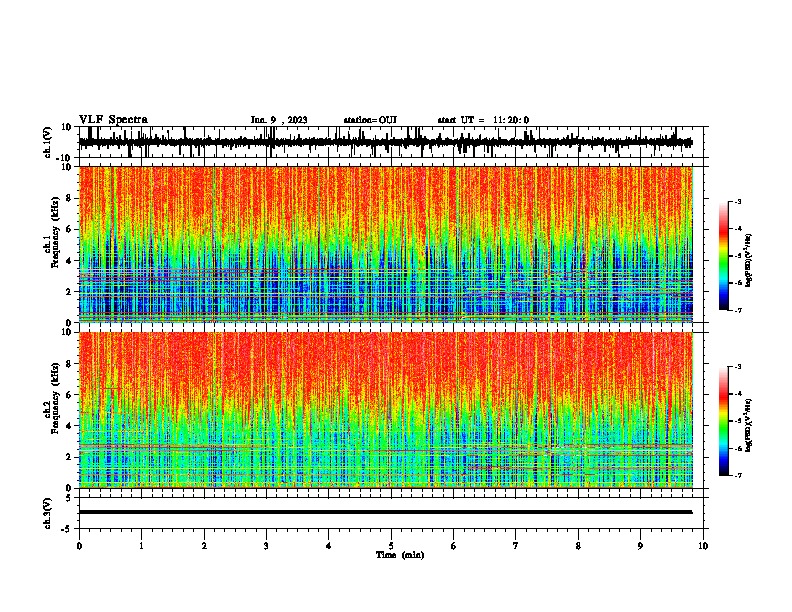Click the "-3" tick on ch.2 colorbar

pyautogui.click(x=737, y=367)
